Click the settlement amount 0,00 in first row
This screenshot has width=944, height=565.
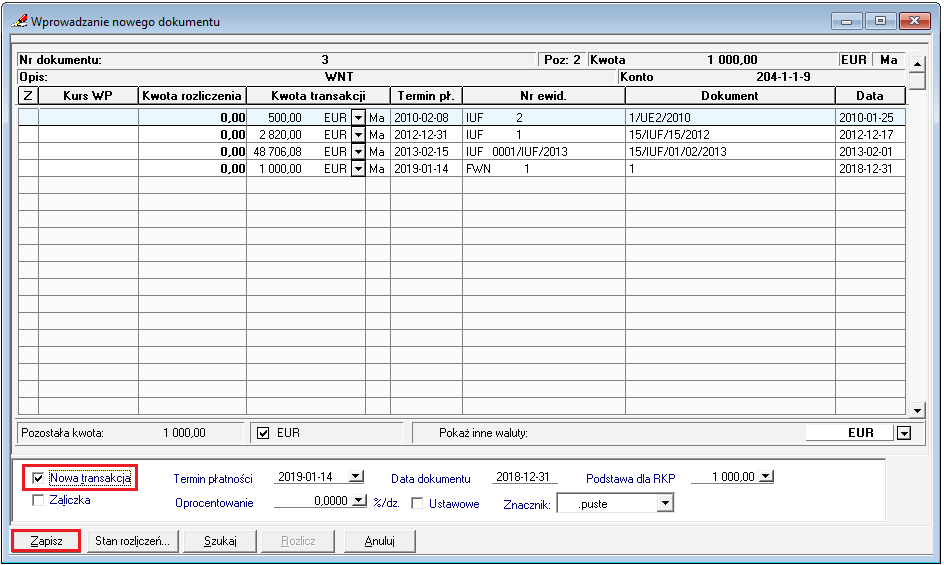tap(193, 117)
